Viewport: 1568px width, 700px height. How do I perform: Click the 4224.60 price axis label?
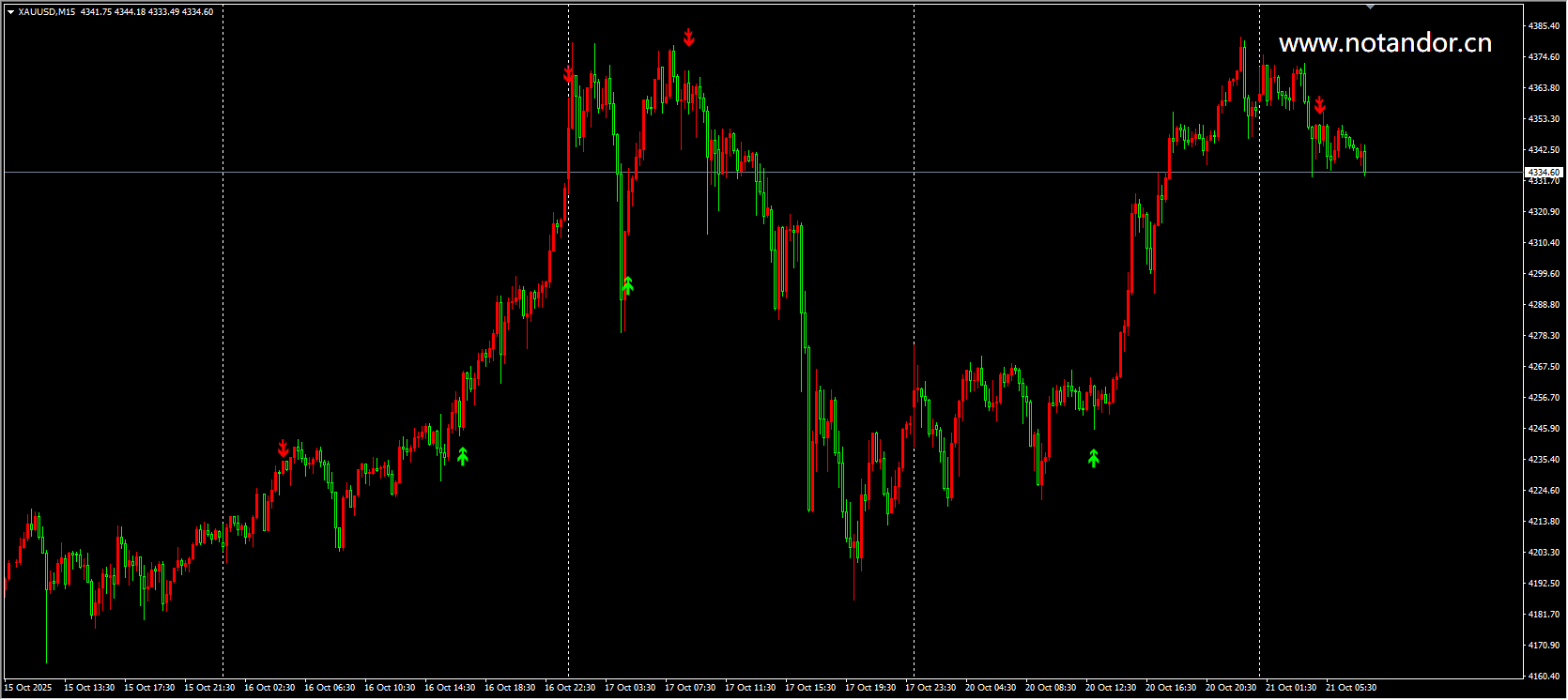click(x=1545, y=491)
